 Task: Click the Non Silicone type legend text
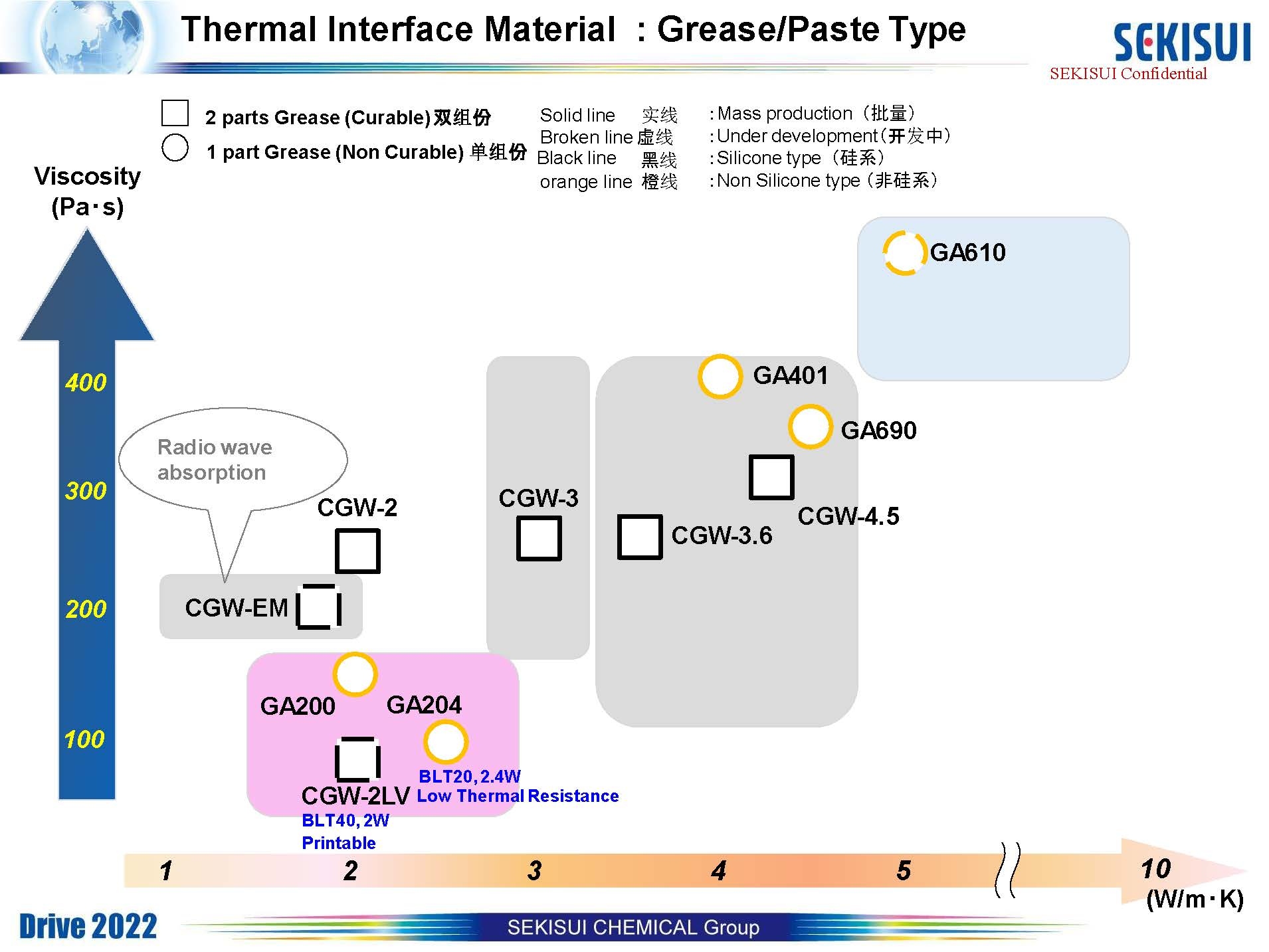tap(824, 181)
